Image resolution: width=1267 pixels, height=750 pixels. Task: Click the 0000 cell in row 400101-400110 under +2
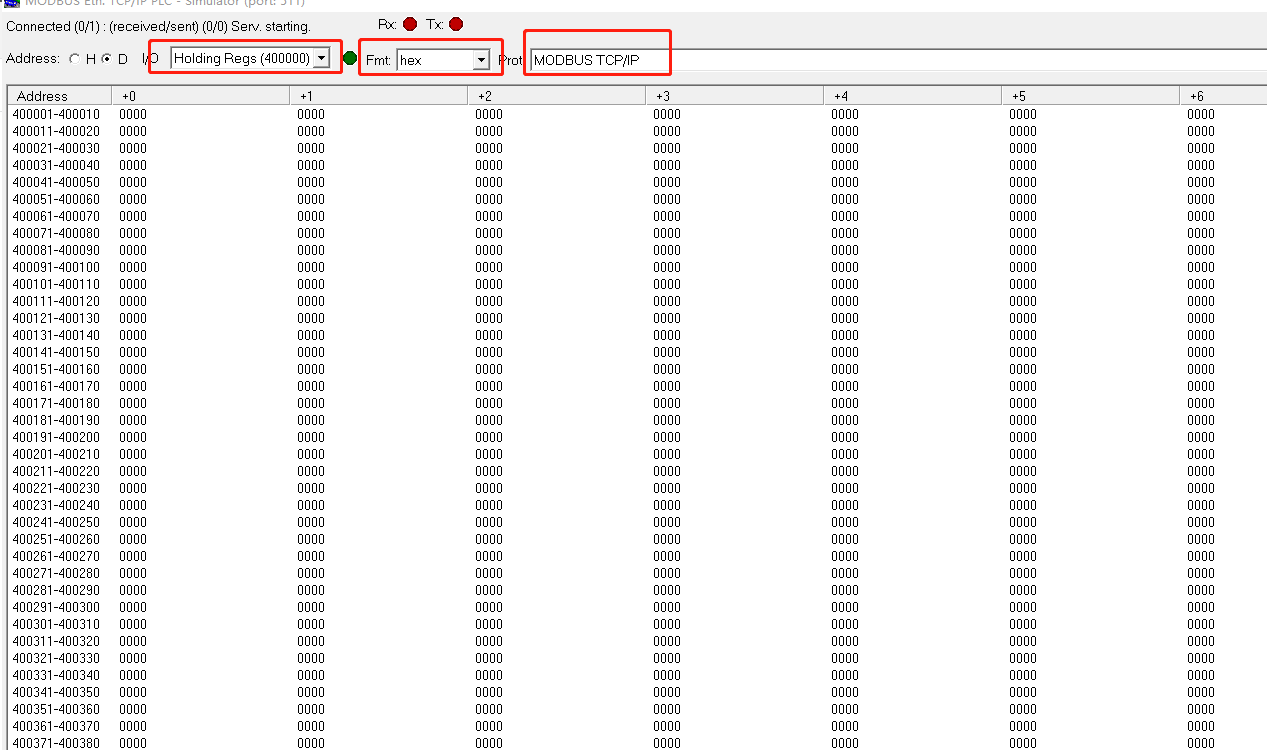point(488,284)
